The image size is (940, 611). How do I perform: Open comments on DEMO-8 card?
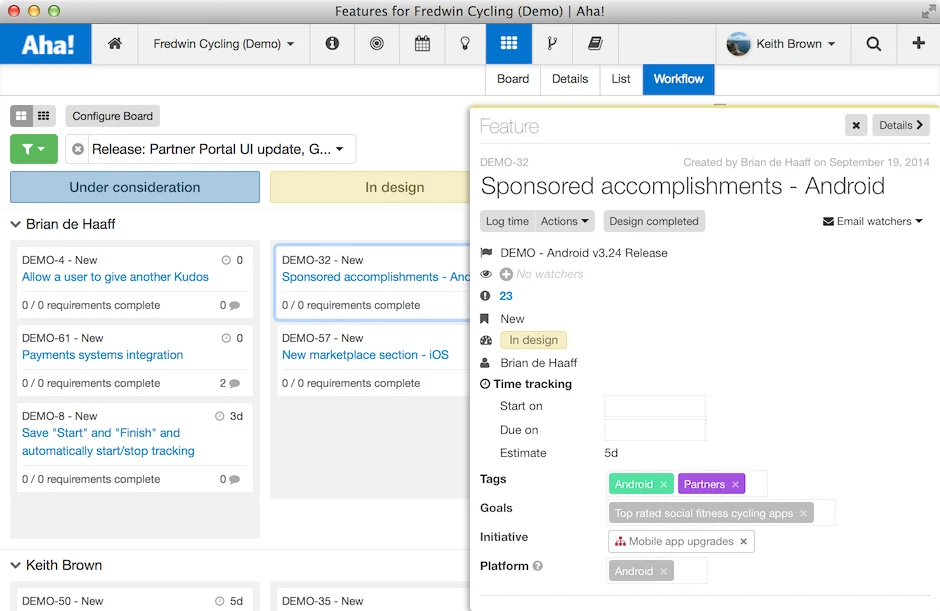[230, 479]
